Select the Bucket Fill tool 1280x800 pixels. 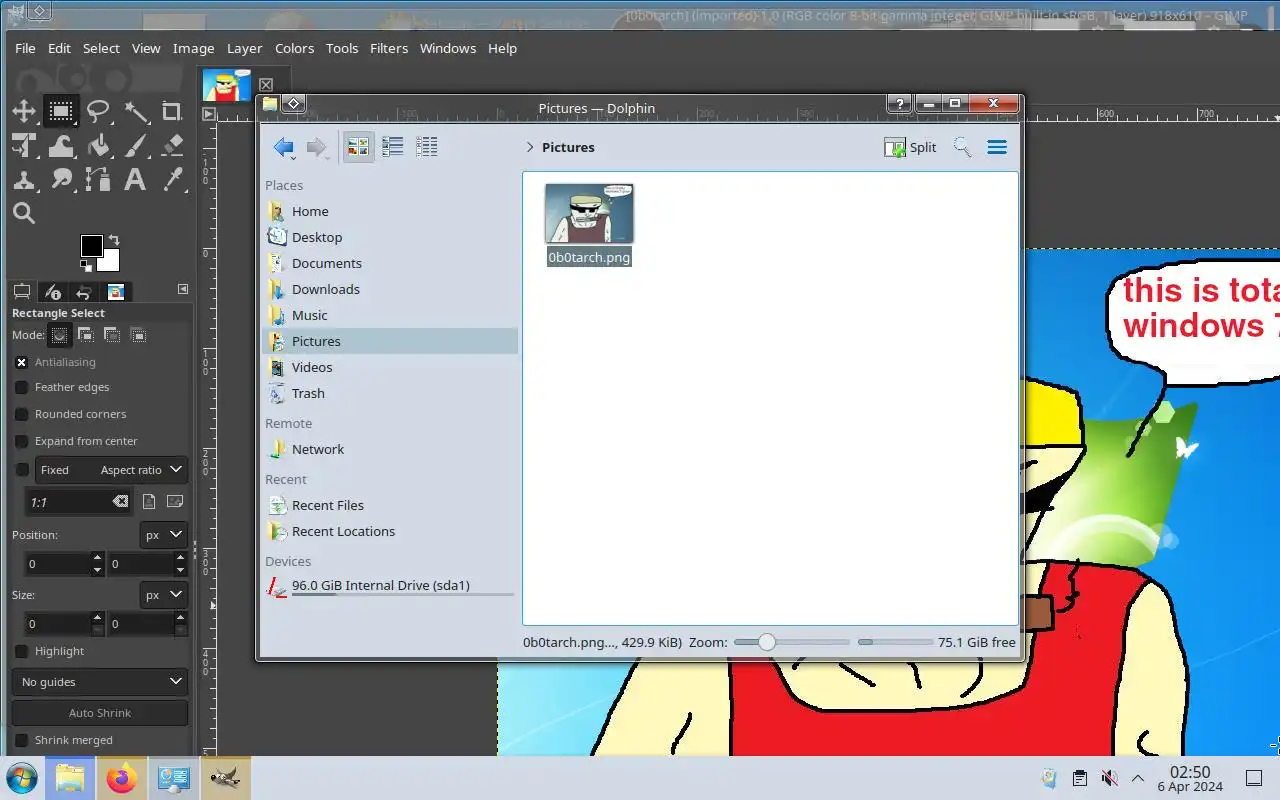(98, 146)
